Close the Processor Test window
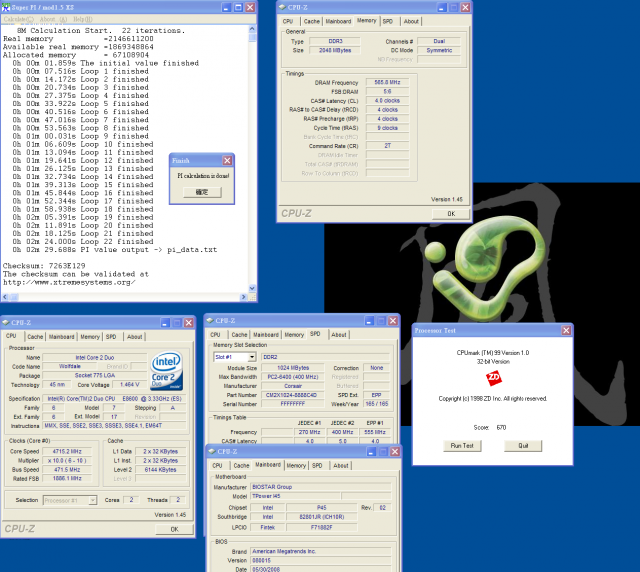 [566, 330]
